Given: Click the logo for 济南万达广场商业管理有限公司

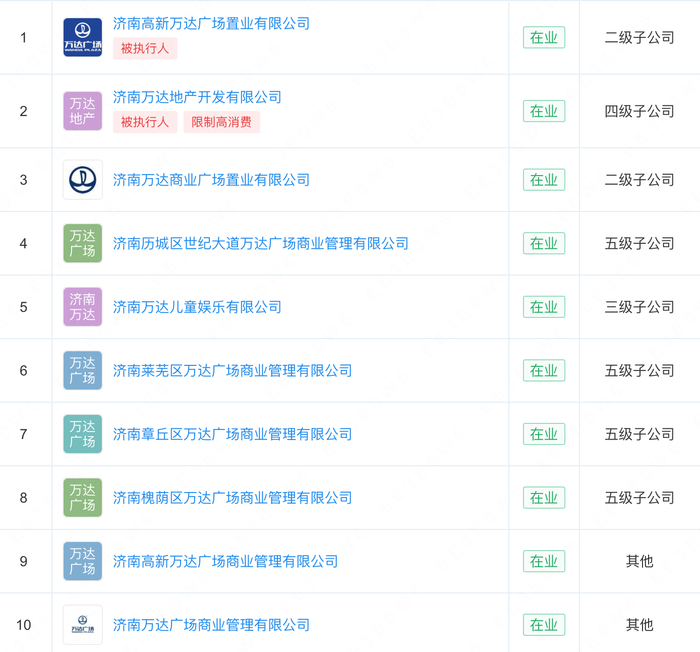Looking at the screenshot, I should tap(82, 625).
